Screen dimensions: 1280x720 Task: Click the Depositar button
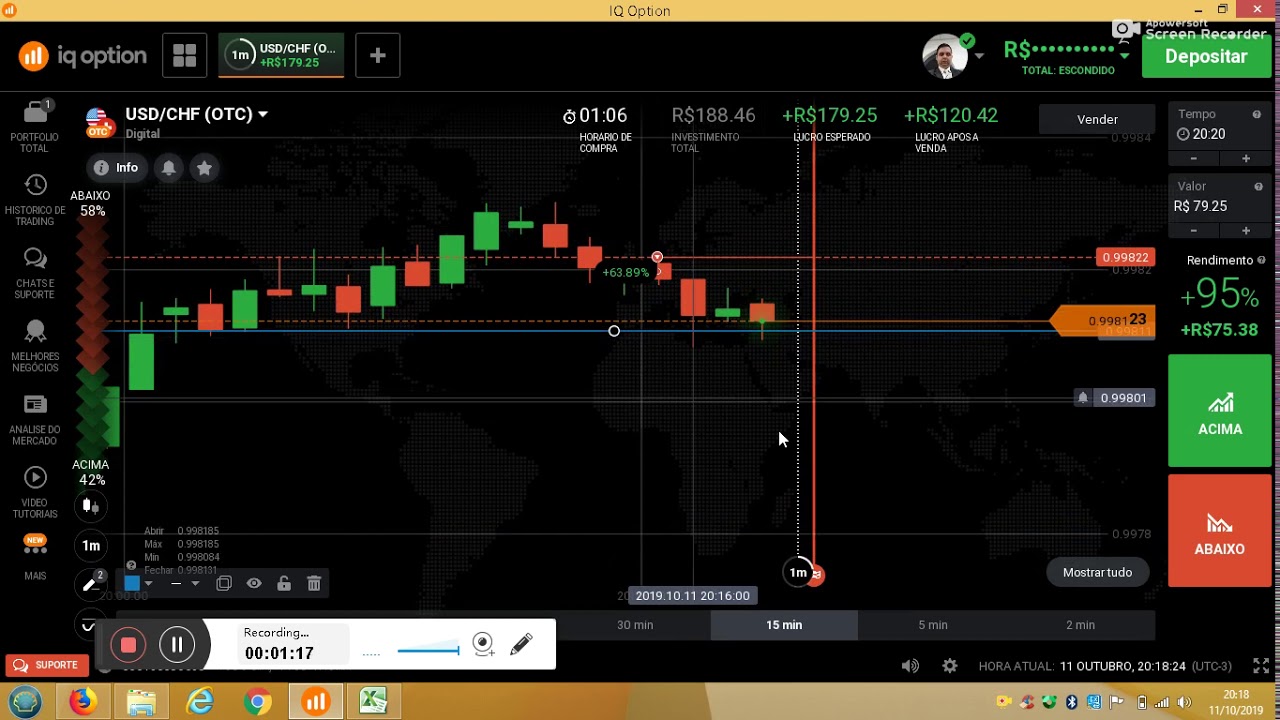click(x=1206, y=57)
